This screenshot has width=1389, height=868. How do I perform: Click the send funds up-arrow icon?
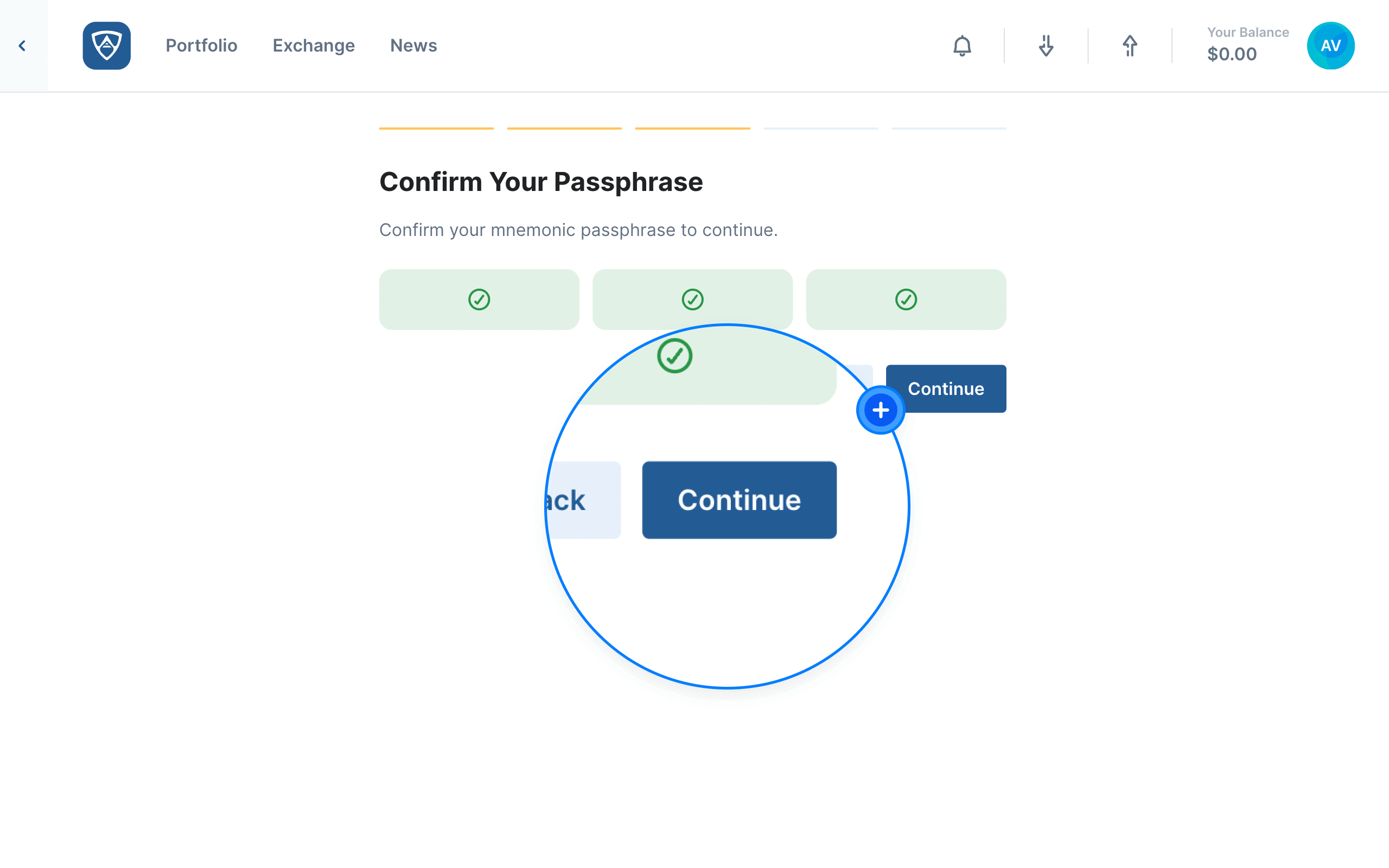click(1130, 46)
